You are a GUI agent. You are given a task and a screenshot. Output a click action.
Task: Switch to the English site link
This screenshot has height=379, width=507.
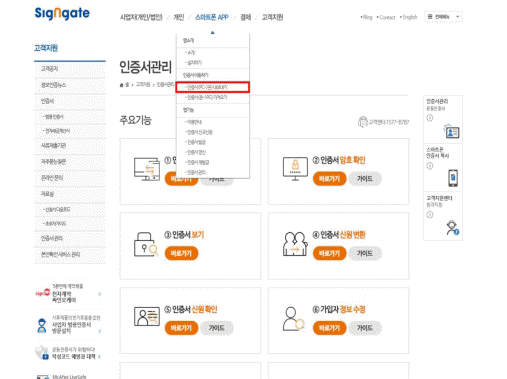click(409, 17)
